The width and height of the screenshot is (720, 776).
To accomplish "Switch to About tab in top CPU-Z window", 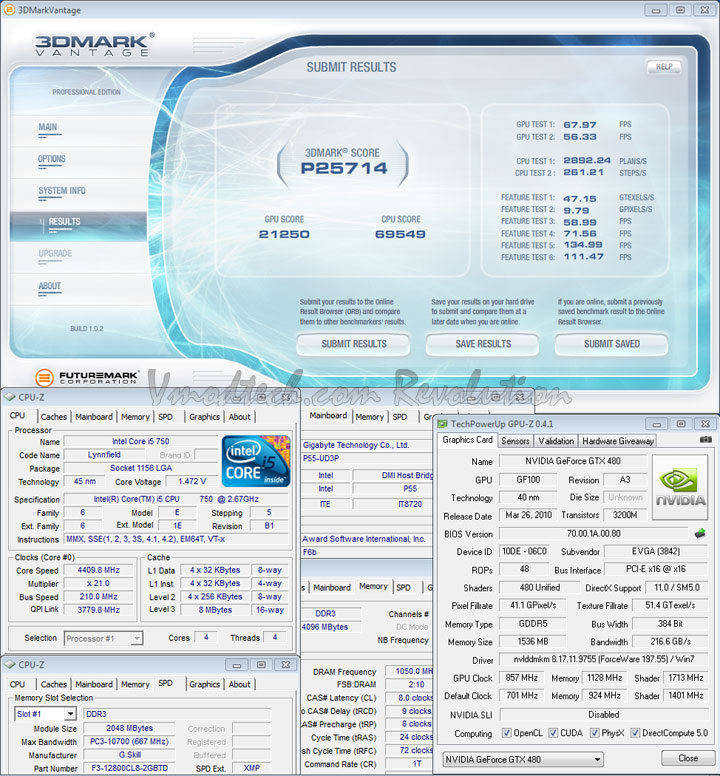I will coord(240,417).
